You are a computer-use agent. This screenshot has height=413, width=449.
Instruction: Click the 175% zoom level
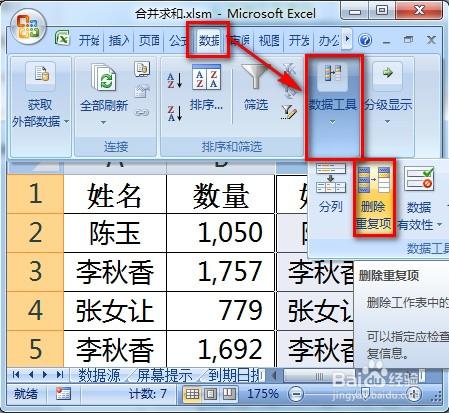[263, 394]
